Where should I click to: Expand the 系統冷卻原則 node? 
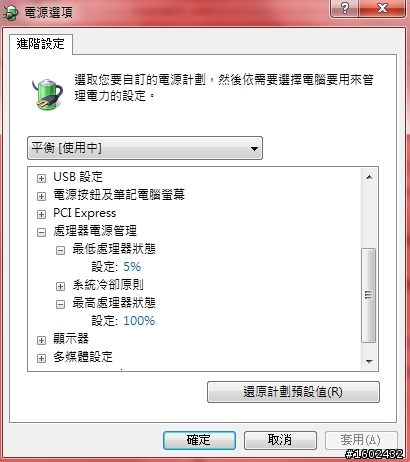click(60, 286)
